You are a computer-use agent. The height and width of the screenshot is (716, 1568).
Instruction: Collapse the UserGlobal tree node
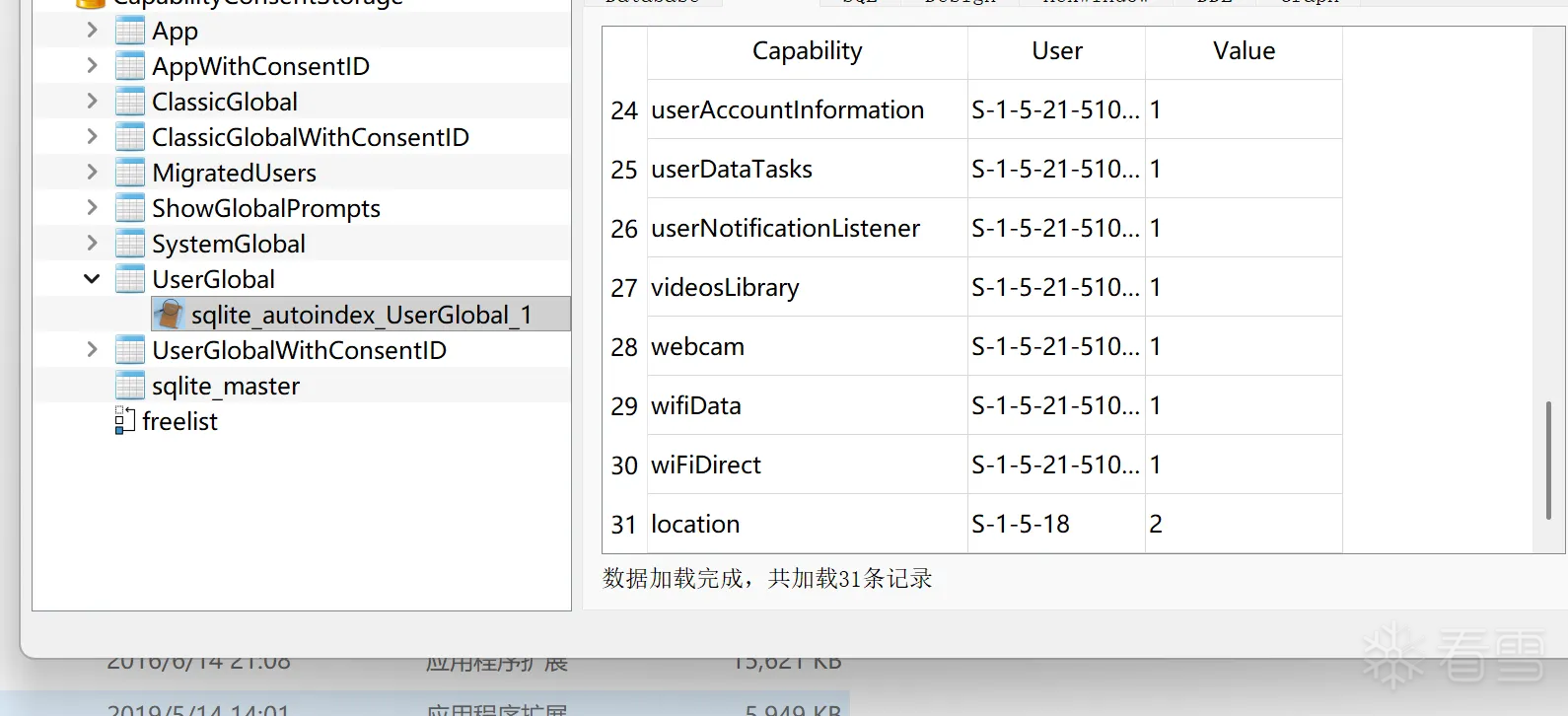(x=92, y=279)
